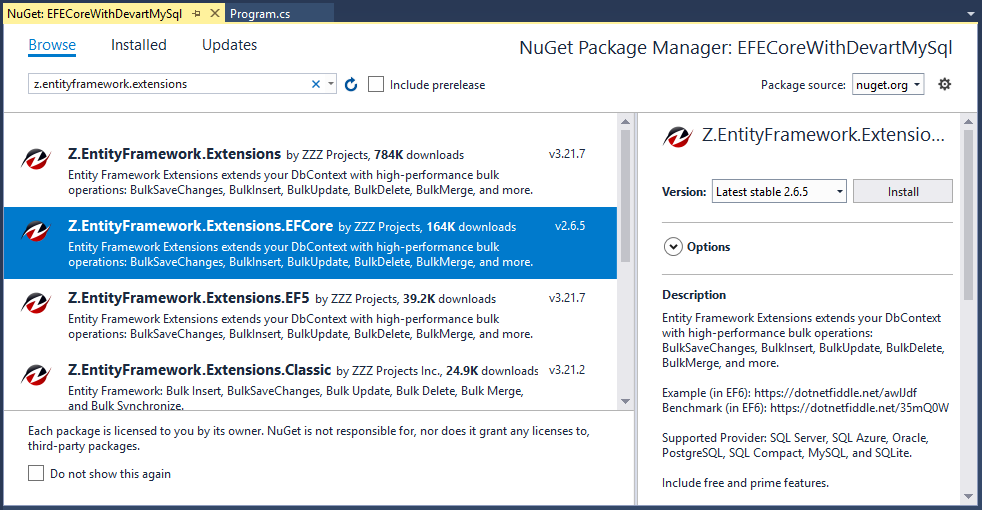The image size is (982, 510).
Task: Enable the Include prerelease checkbox
Action: click(x=376, y=84)
